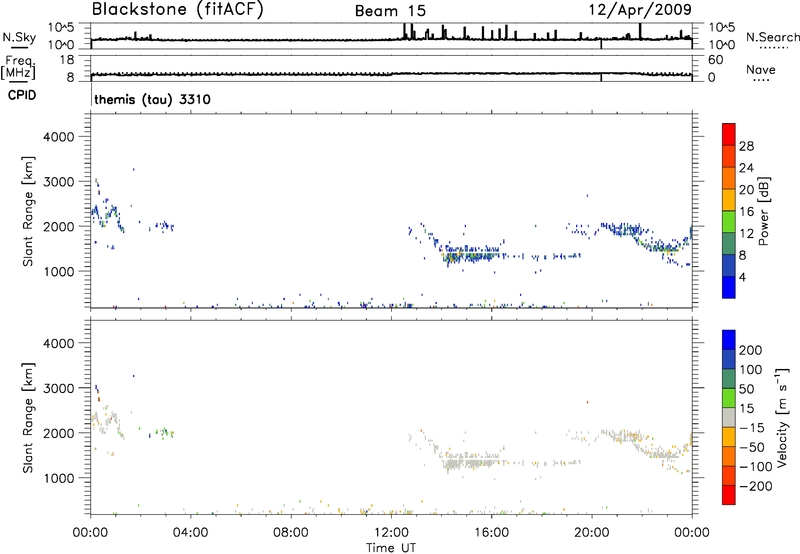Click the 'CPID' label

tap(22, 95)
